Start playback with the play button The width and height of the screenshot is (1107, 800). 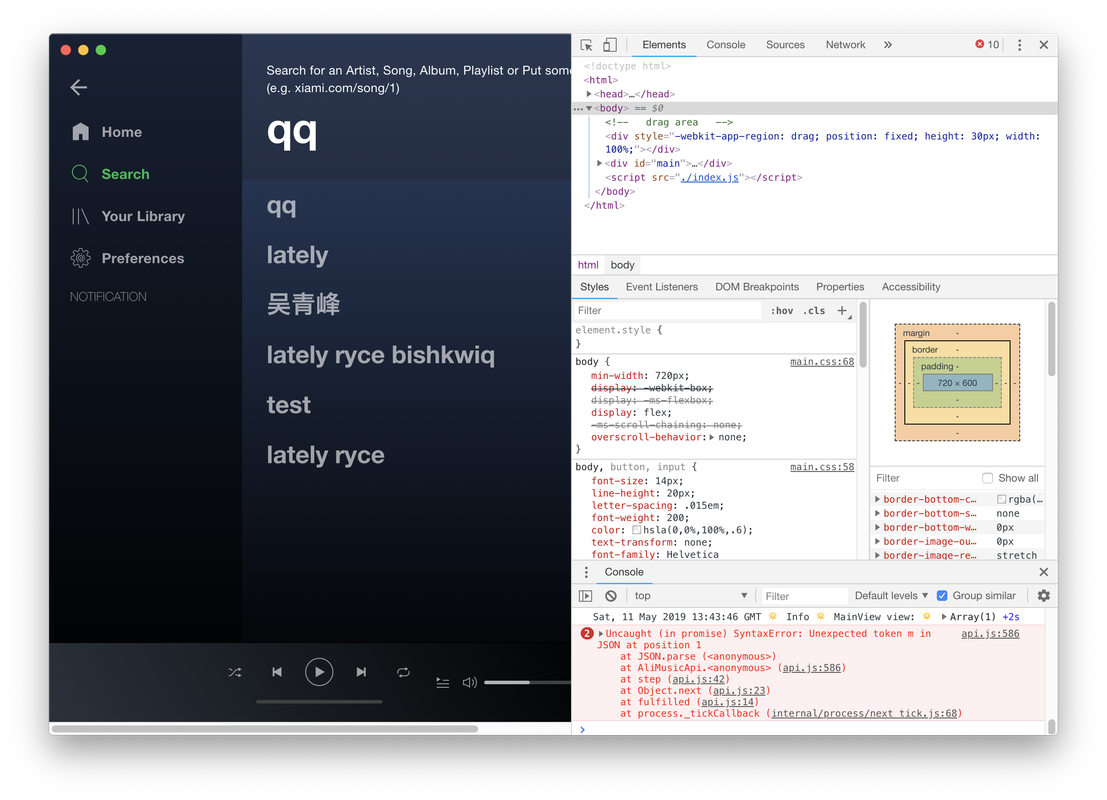(319, 671)
